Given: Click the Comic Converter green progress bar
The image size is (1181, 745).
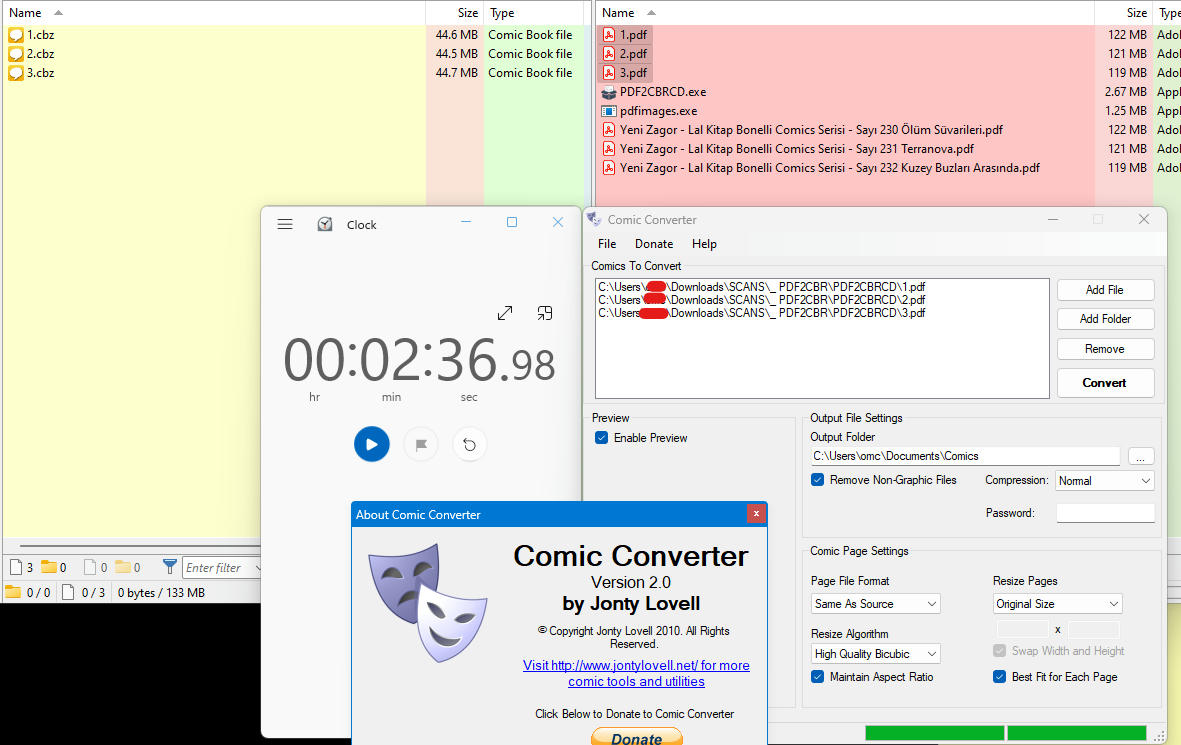Looking at the screenshot, I should tap(1006, 733).
